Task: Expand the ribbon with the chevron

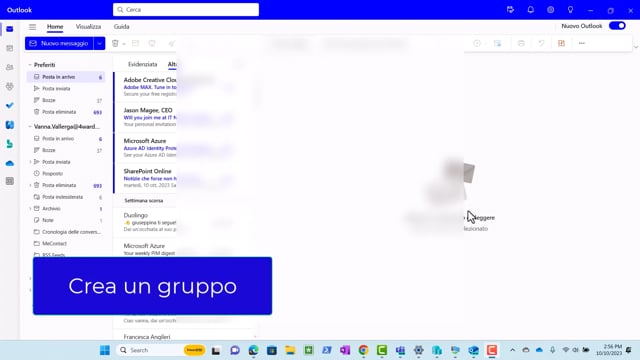Action: pyautogui.click(x=636, y=47)
